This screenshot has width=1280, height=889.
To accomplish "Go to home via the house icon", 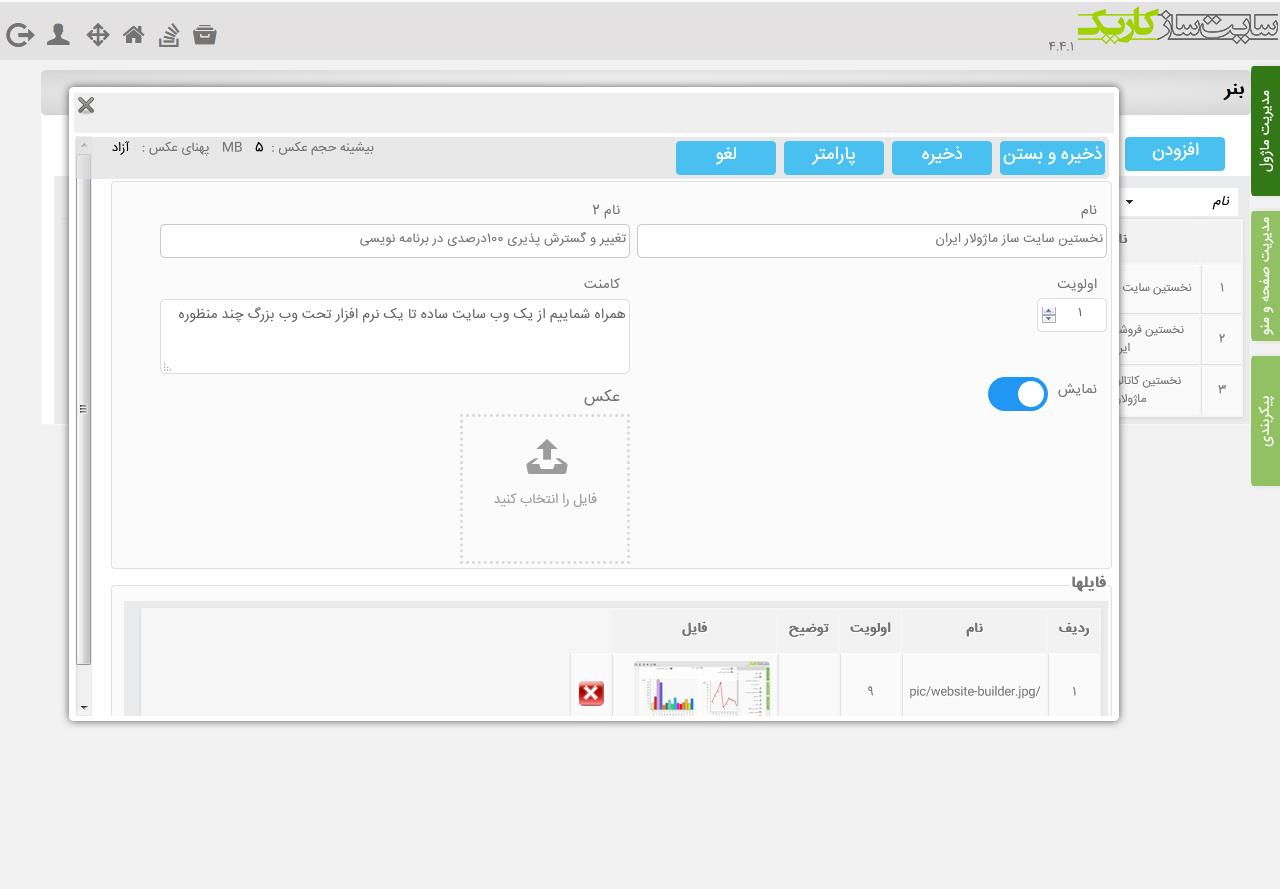I will point(133,35).
